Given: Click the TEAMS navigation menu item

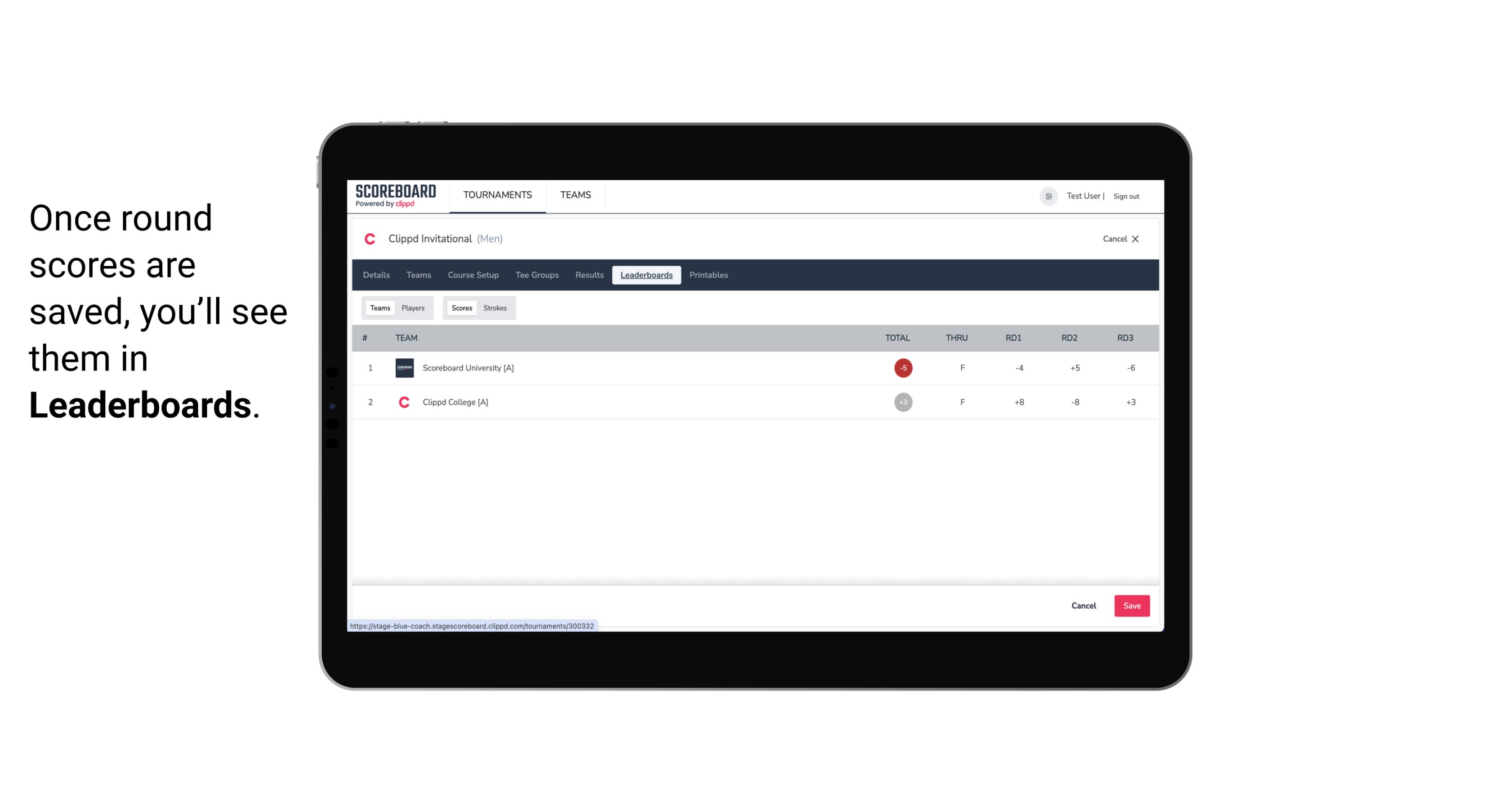Looking at the screenshot, I should (575, 195).
